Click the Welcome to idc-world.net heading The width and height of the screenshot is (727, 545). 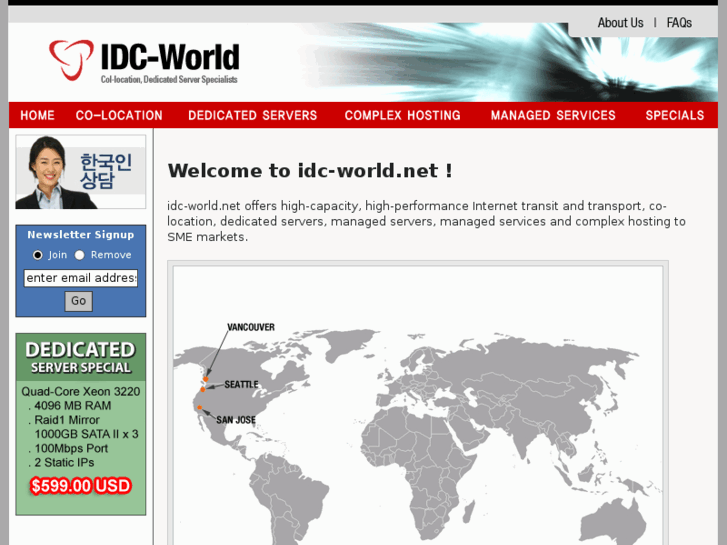[310, 171]
